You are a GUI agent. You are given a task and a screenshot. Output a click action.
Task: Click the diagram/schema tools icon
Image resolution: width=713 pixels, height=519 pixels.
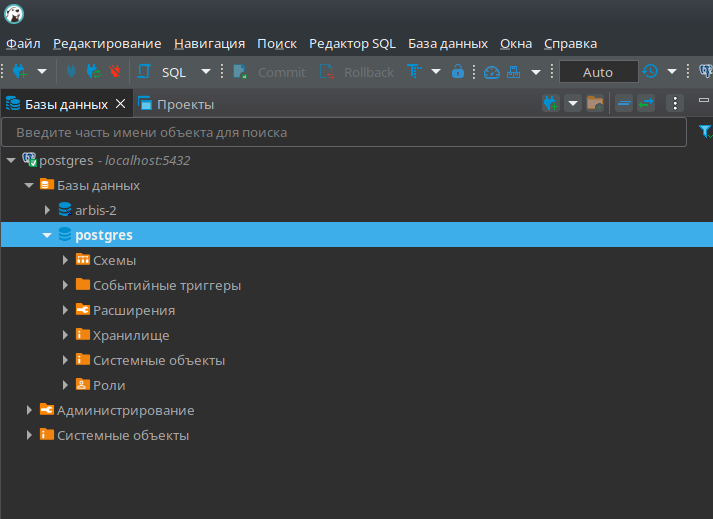[x=513, y=72]
